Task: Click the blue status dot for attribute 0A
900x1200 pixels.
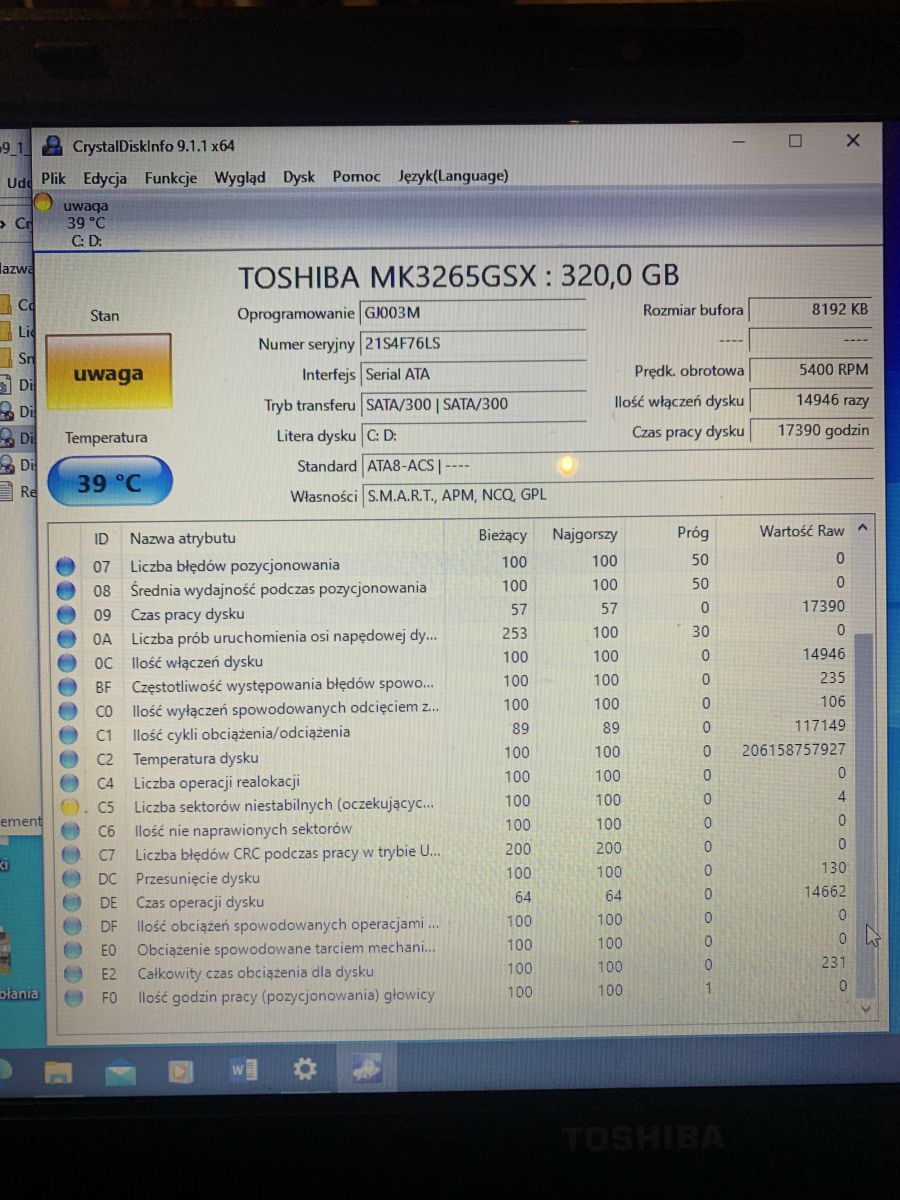Action: click(67, 638)
